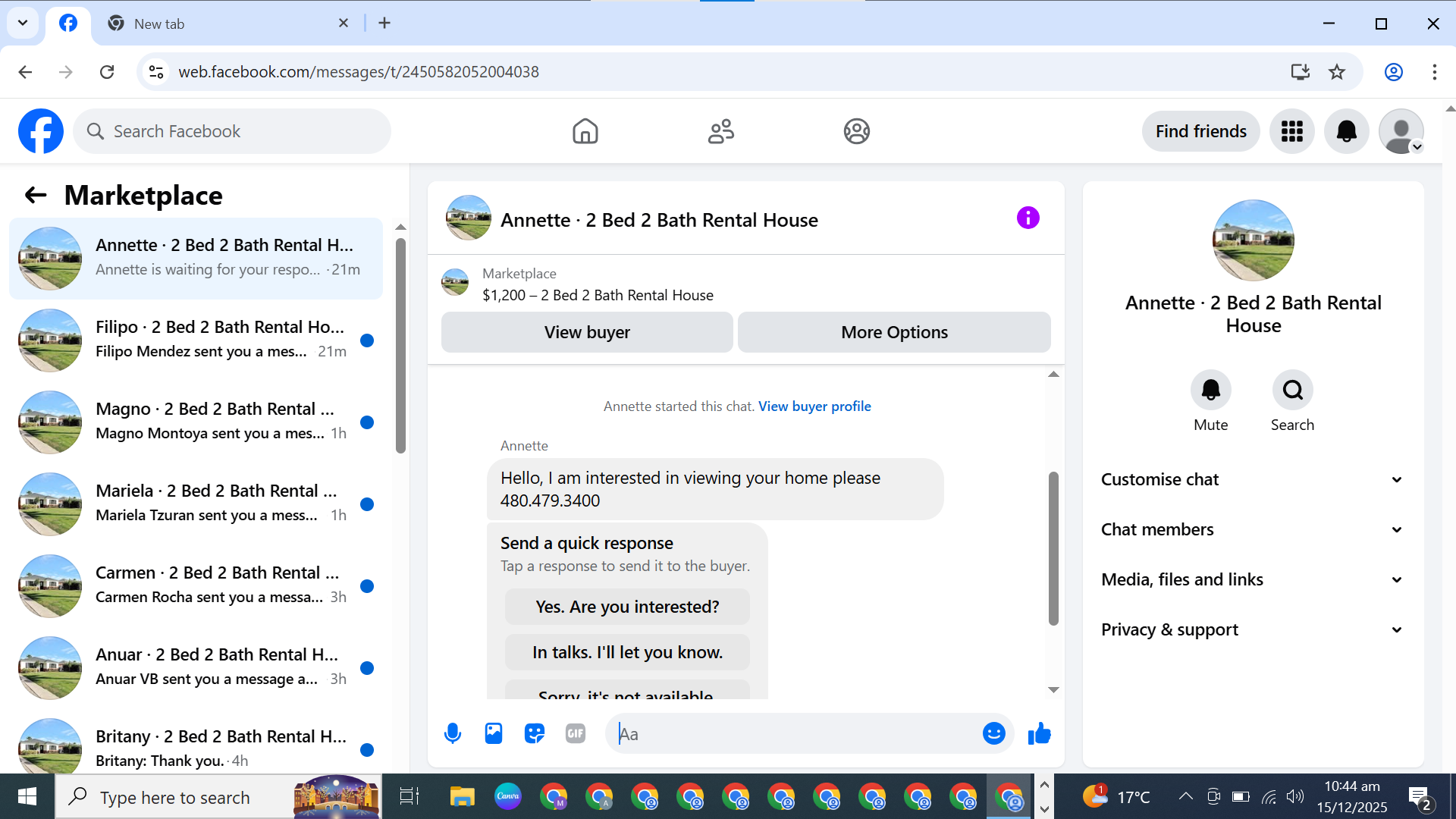Switch to the New tab browser tab
1456x819 pixels.
click(x=226, y=24)
